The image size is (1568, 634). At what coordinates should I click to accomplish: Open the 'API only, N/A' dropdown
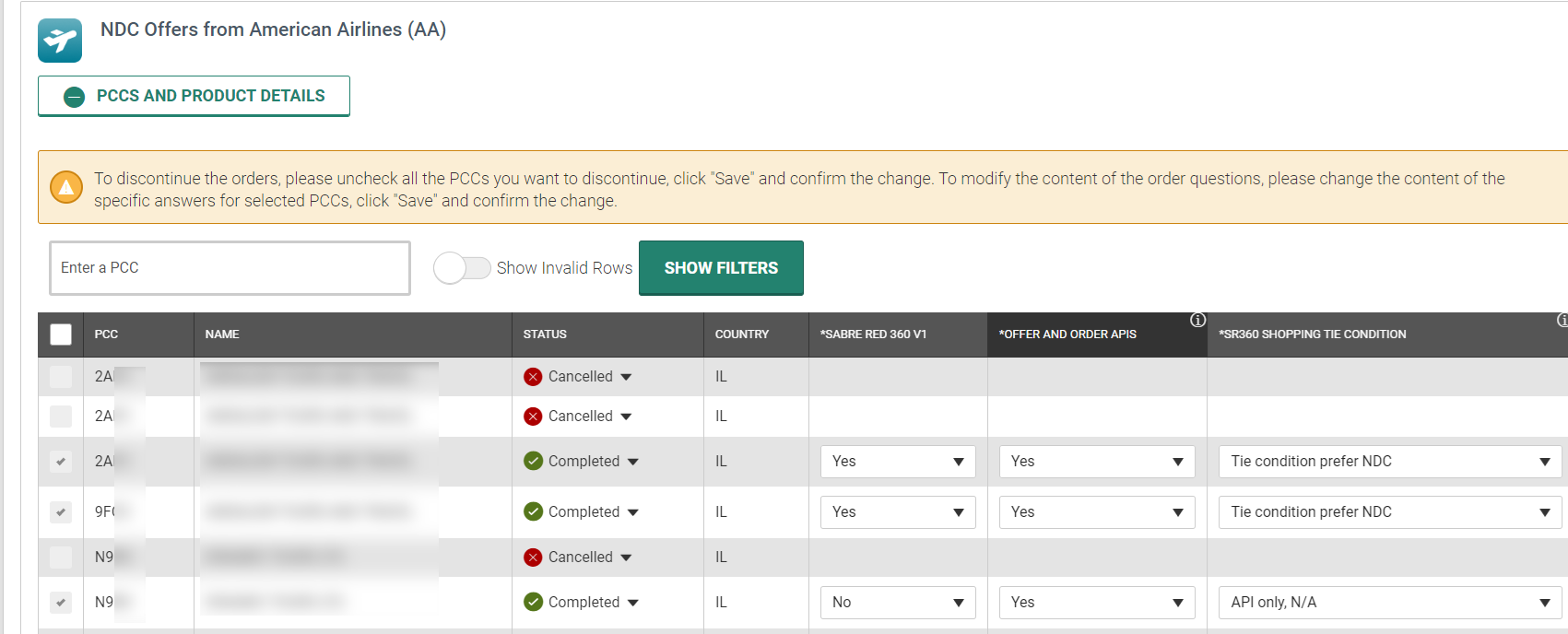pos(1390,603)
